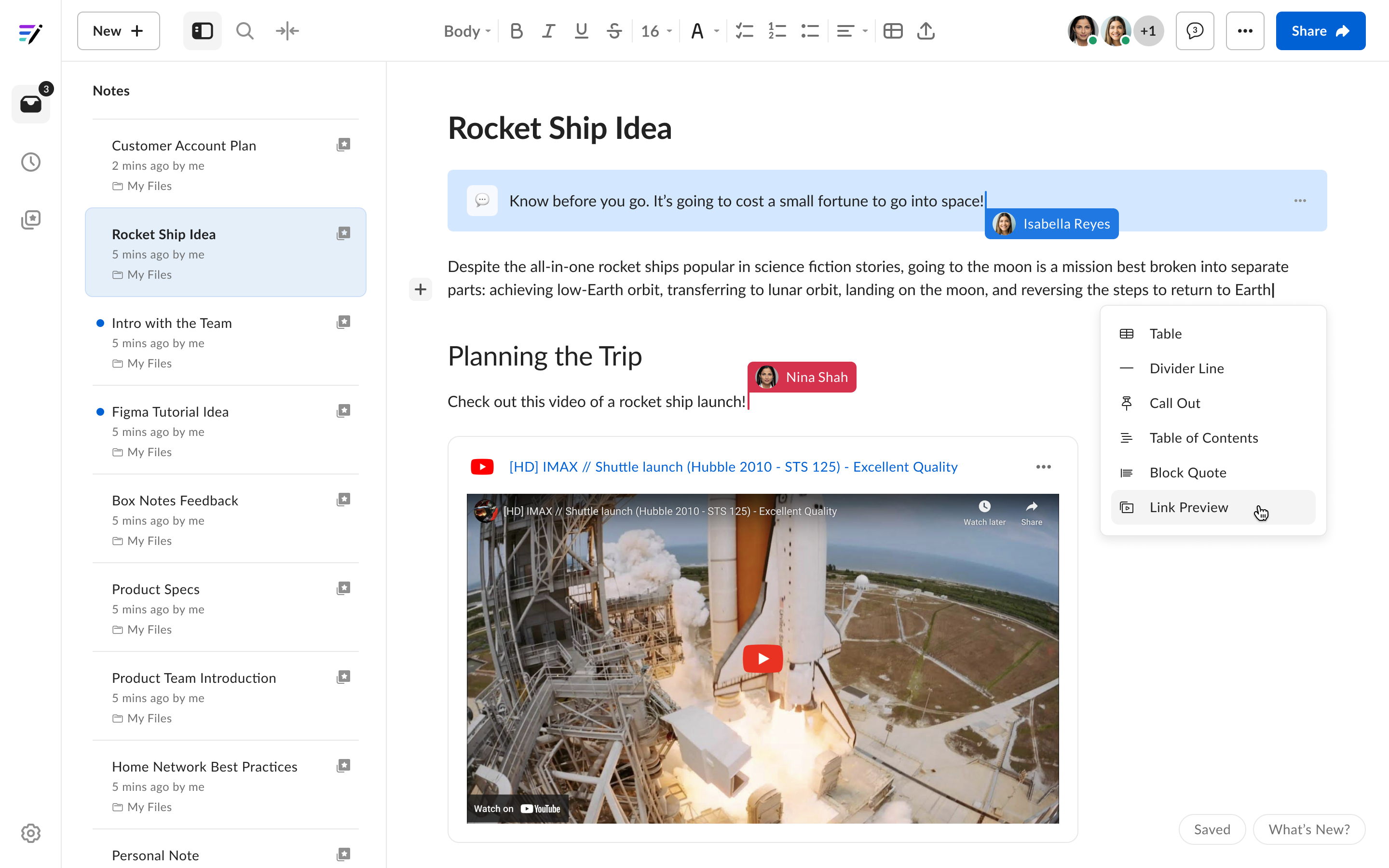Open the font size 16 dropdown
This screenshot has width=1389, height=868.
(656, 31)
